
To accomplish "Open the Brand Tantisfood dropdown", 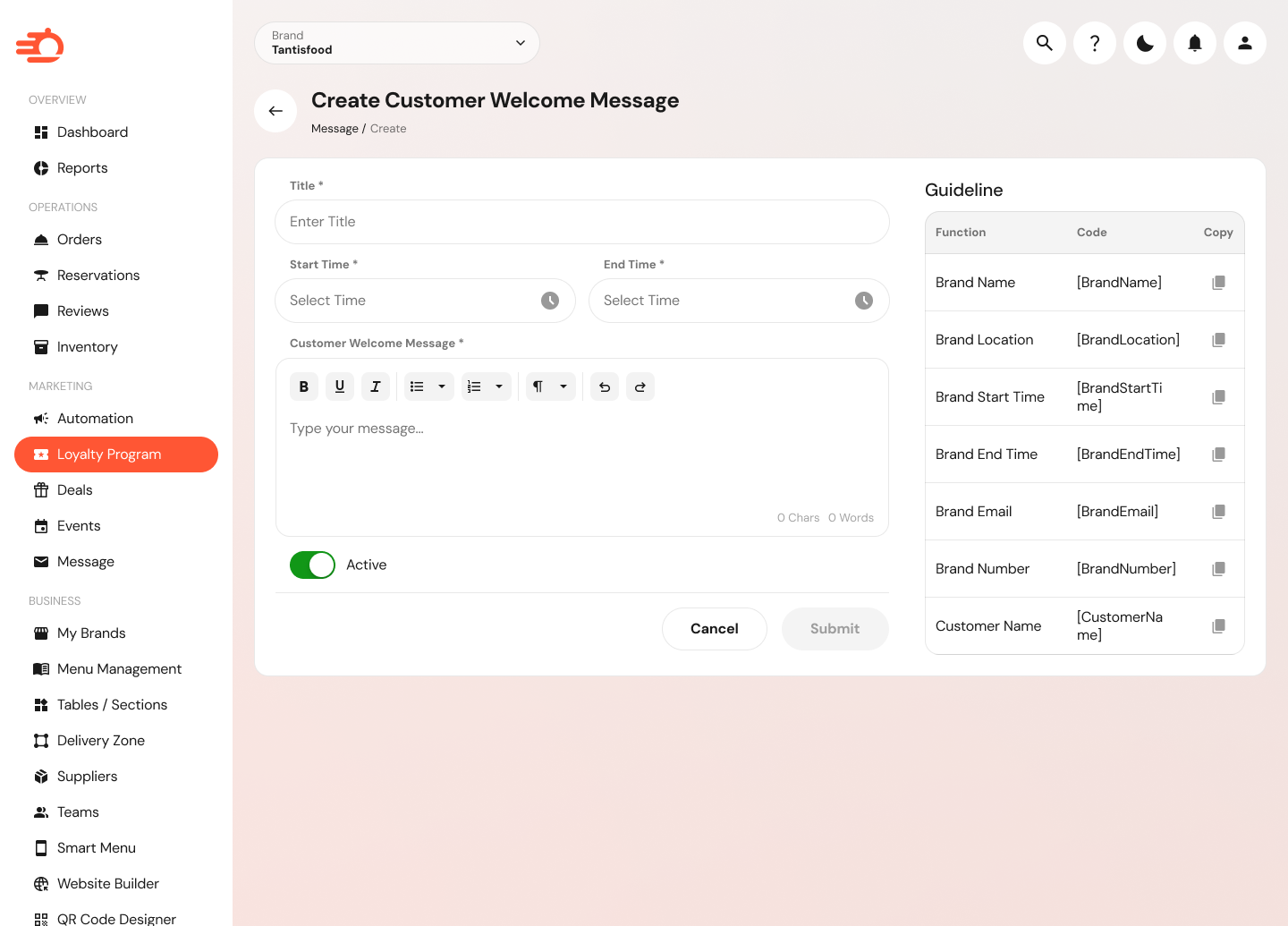I will coord(397,43).
